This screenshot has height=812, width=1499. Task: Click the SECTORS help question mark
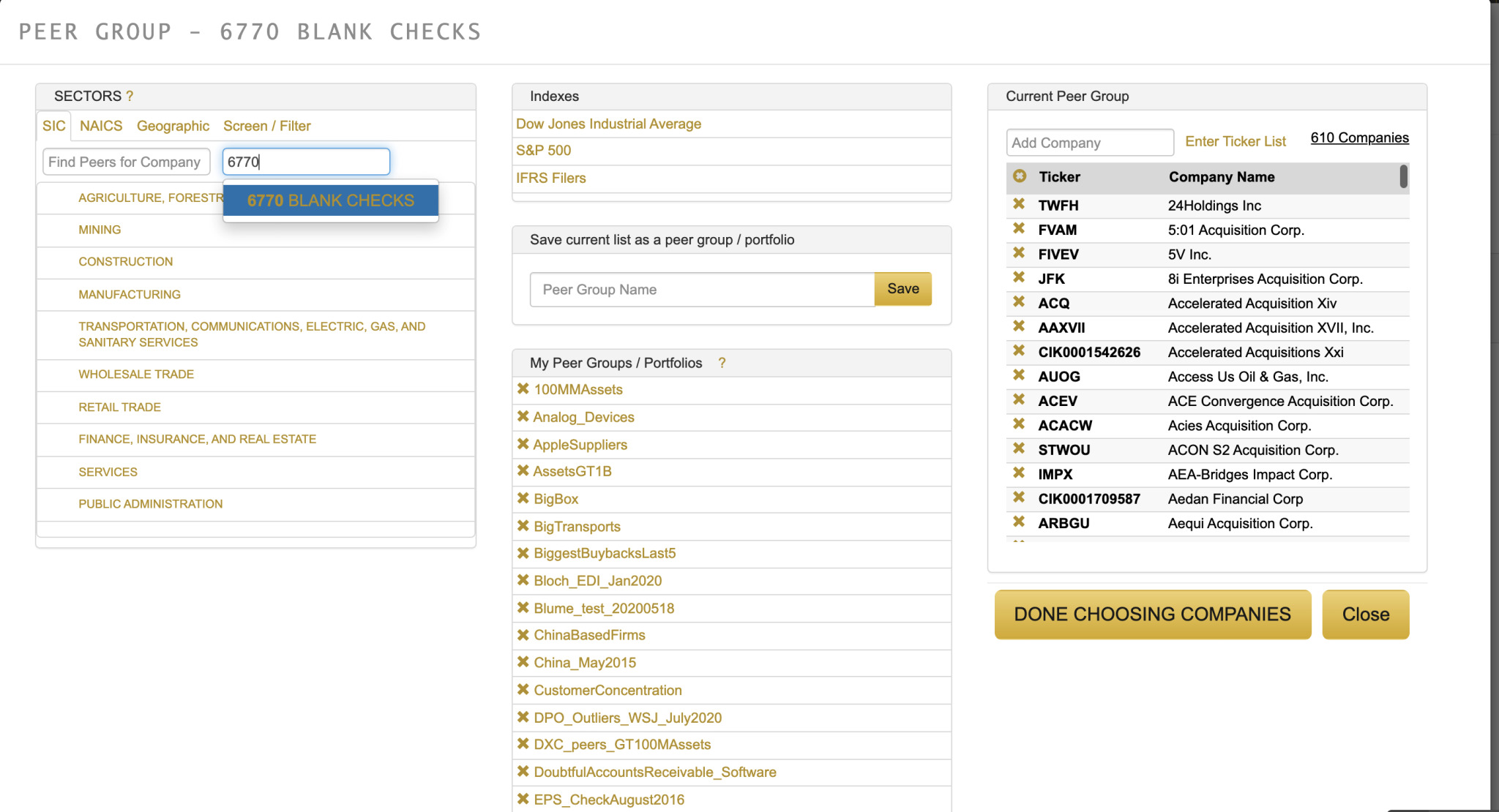click(x=130, y=96)
